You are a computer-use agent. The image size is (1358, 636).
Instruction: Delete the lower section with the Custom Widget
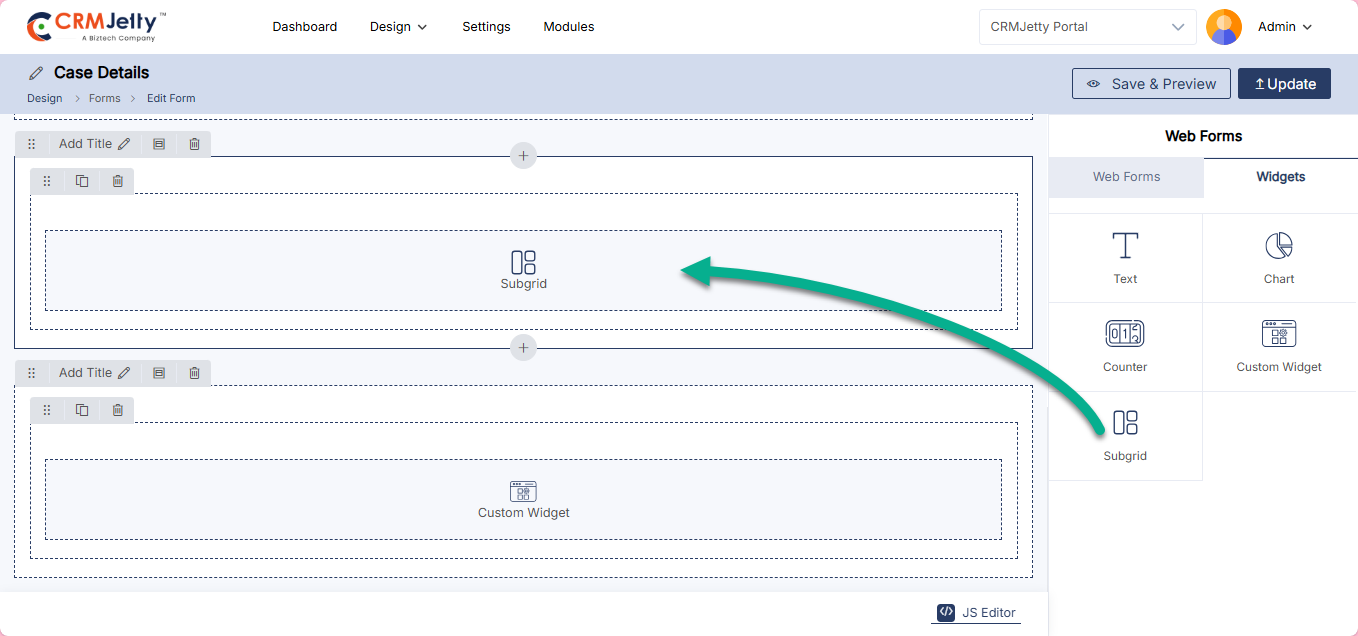[x=194, y=373]
